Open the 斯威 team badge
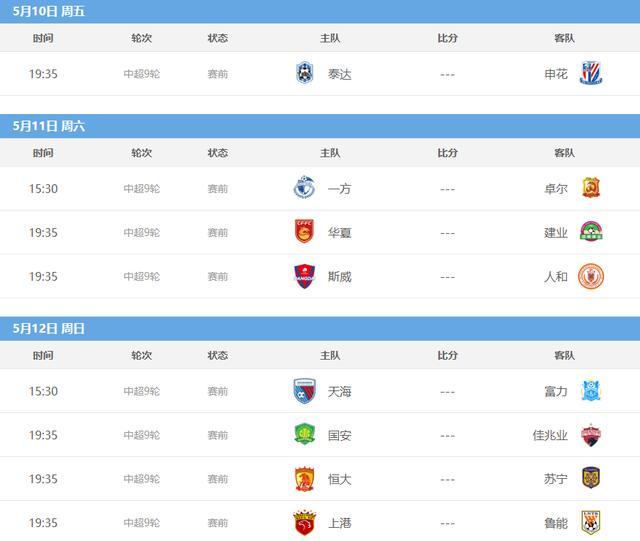Screen dimensions: 640x541 304,276
